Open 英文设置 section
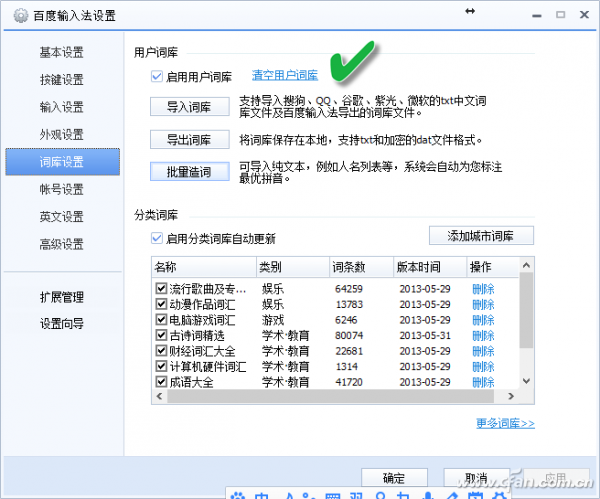 [x=62, y=217]
